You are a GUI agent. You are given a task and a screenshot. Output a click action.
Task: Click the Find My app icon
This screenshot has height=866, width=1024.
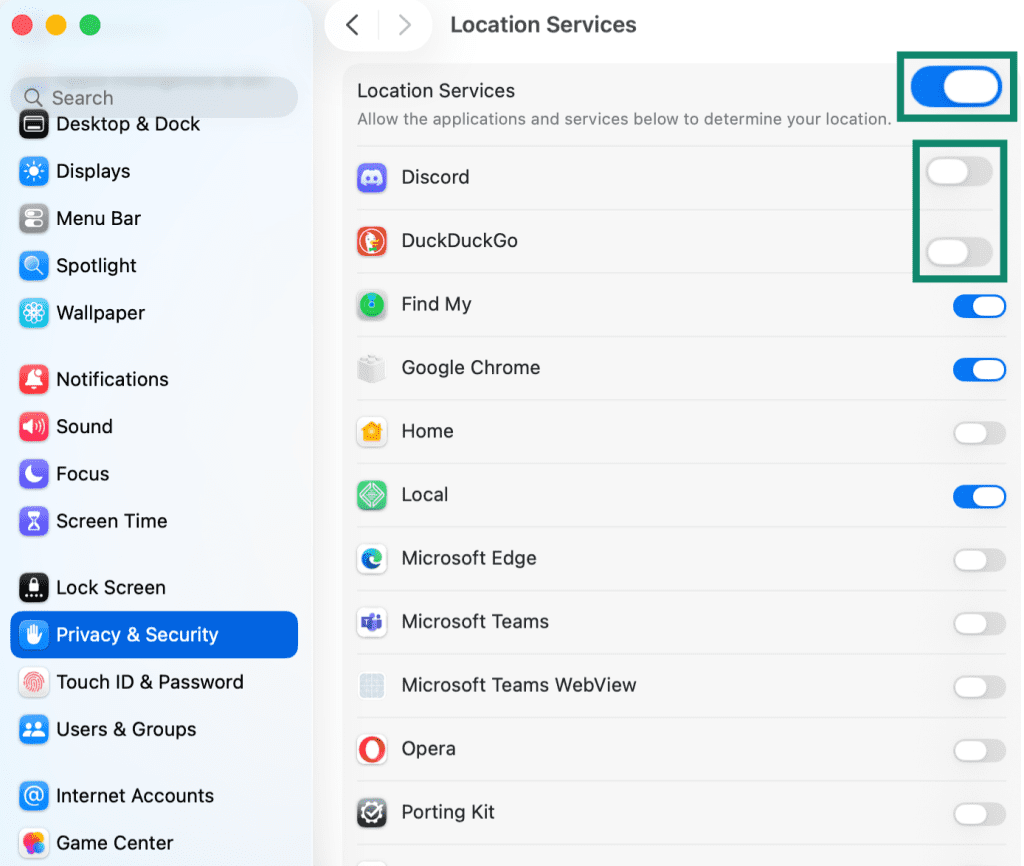(372, 304)
